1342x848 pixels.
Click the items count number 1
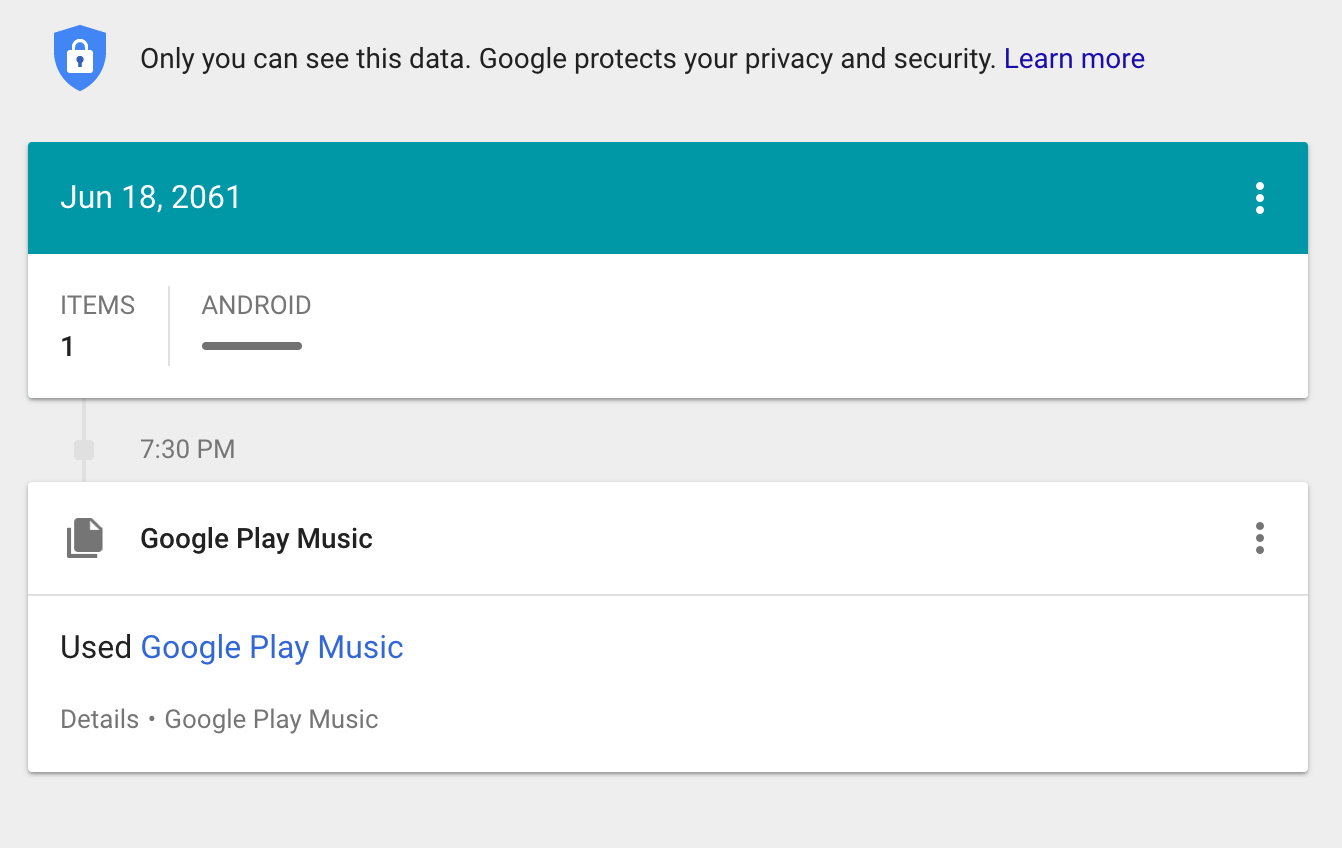[x=67, y=347]
